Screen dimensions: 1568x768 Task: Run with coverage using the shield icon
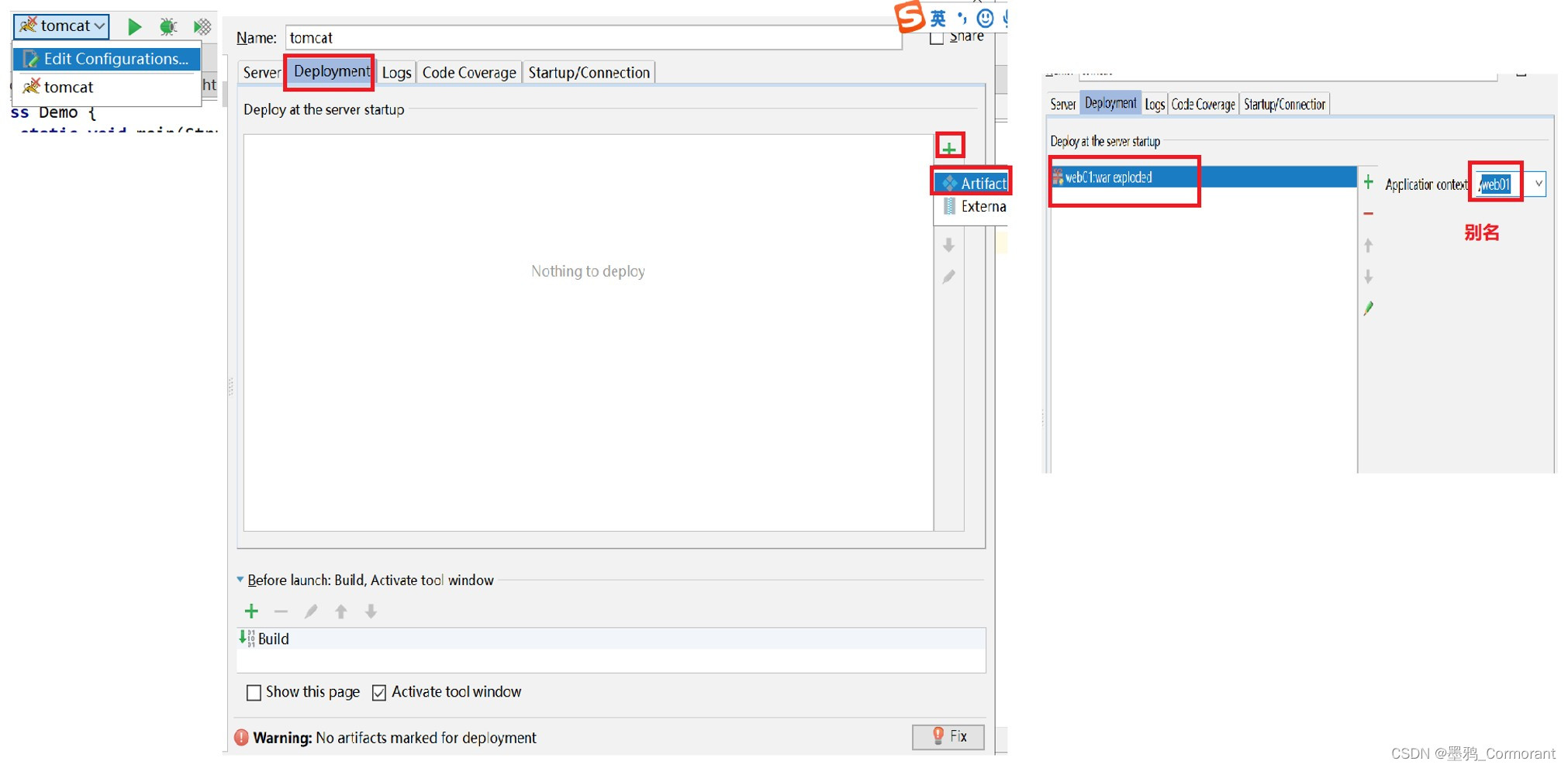coord(202,27)
